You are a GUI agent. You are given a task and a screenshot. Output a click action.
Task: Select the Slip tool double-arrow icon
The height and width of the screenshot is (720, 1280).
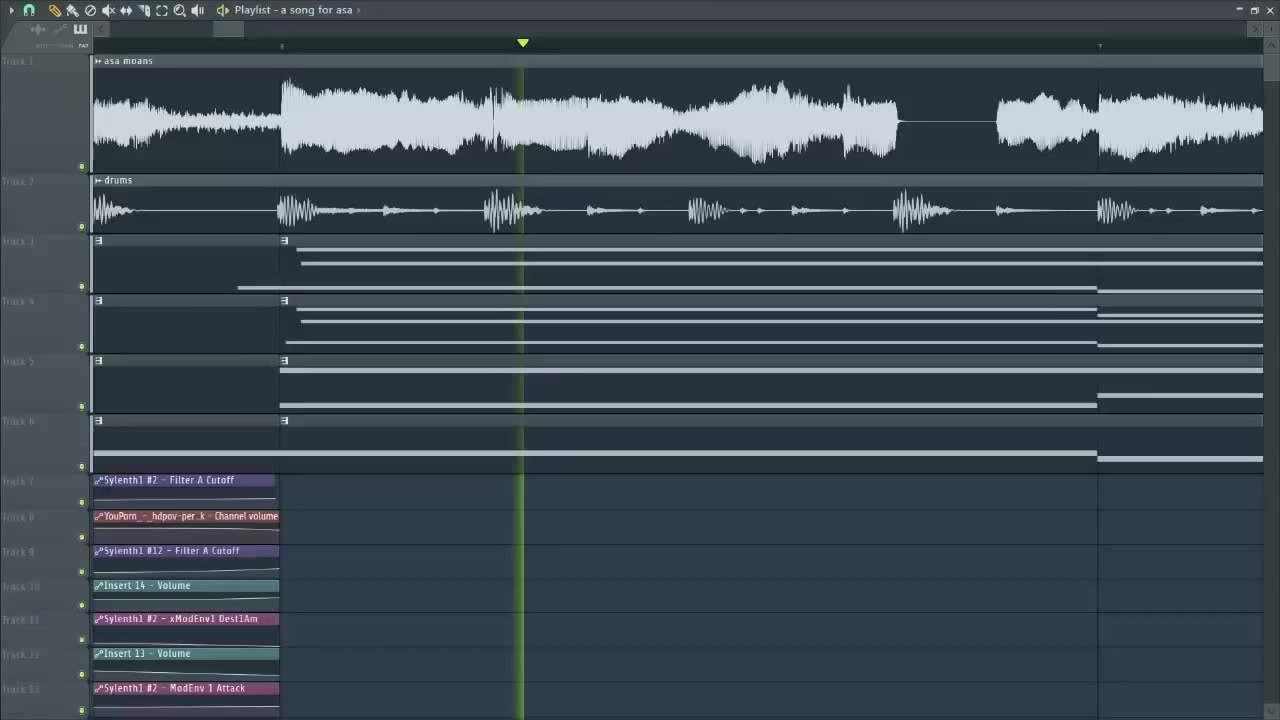tap(126, 10)
